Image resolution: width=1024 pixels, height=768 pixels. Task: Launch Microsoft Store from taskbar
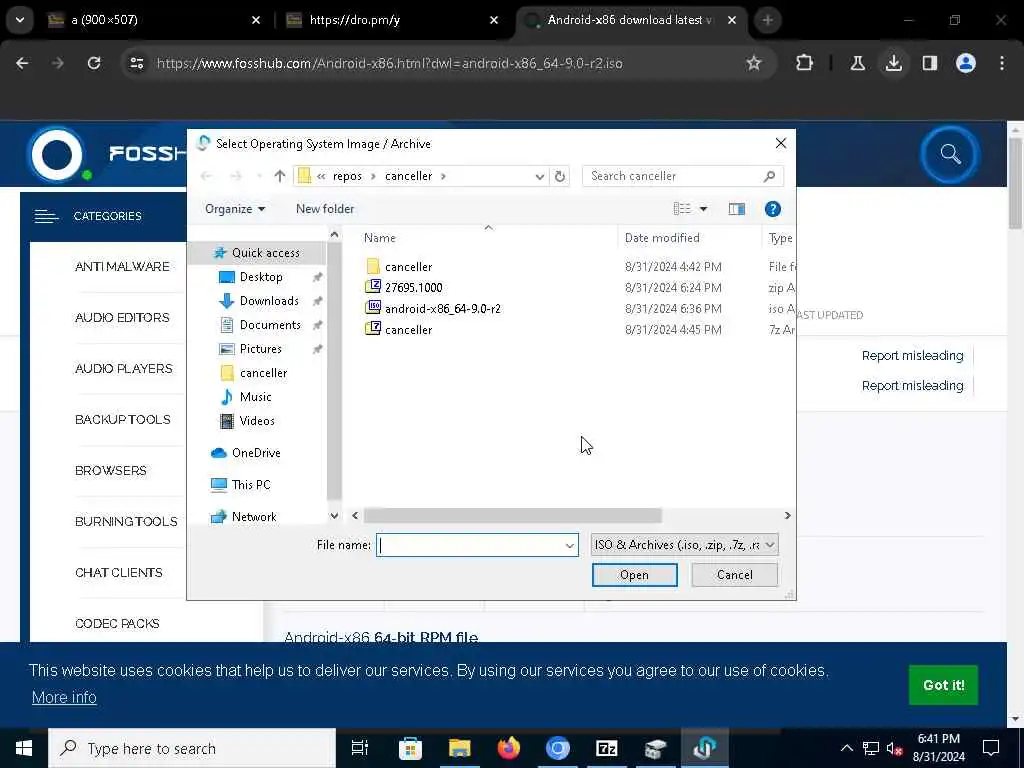410,748
